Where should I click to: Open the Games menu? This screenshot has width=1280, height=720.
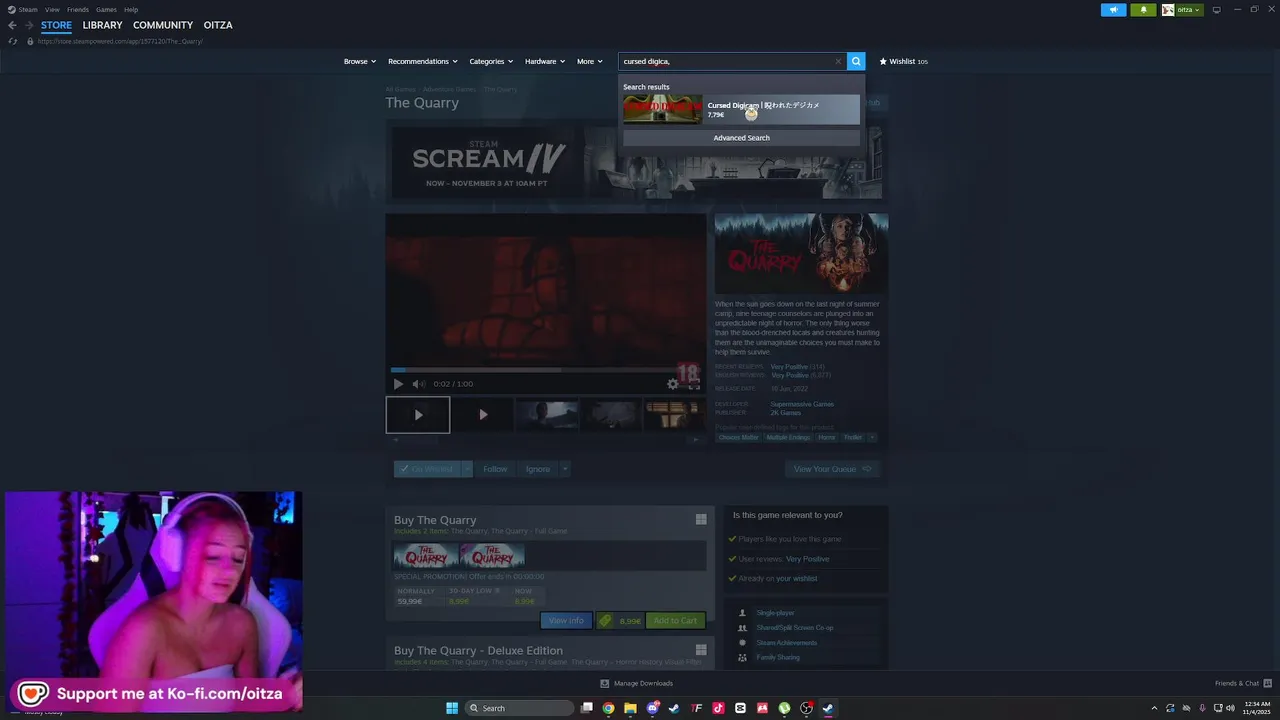(x=106, y=9)
